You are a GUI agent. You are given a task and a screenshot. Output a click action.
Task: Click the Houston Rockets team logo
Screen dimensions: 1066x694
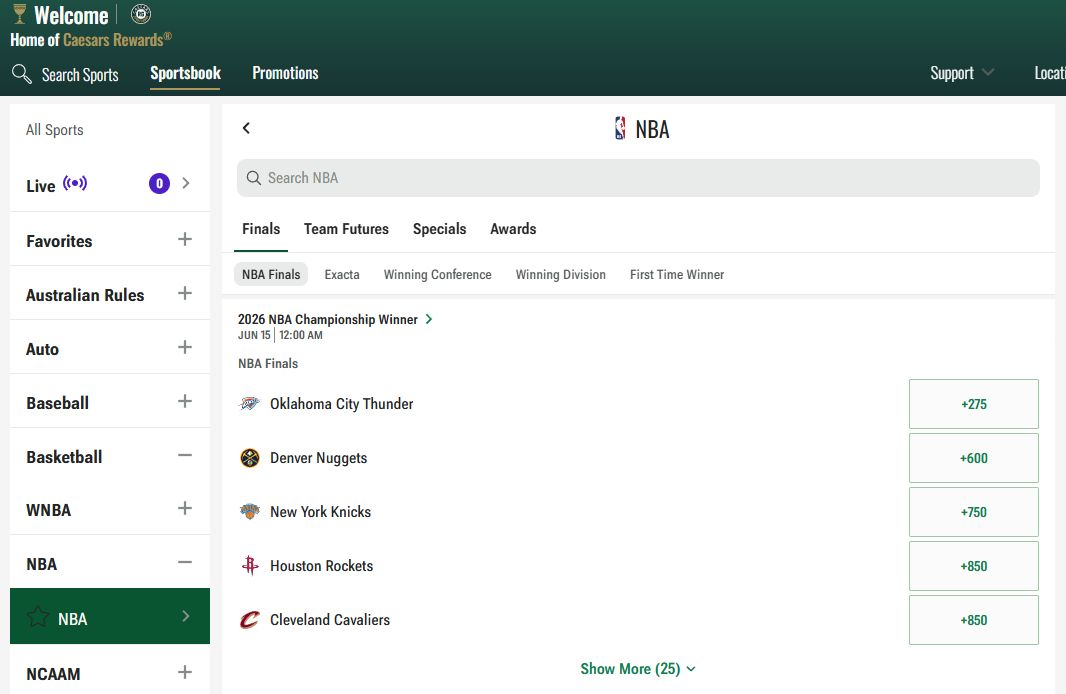pyautogui.click(x=248, y=566)
